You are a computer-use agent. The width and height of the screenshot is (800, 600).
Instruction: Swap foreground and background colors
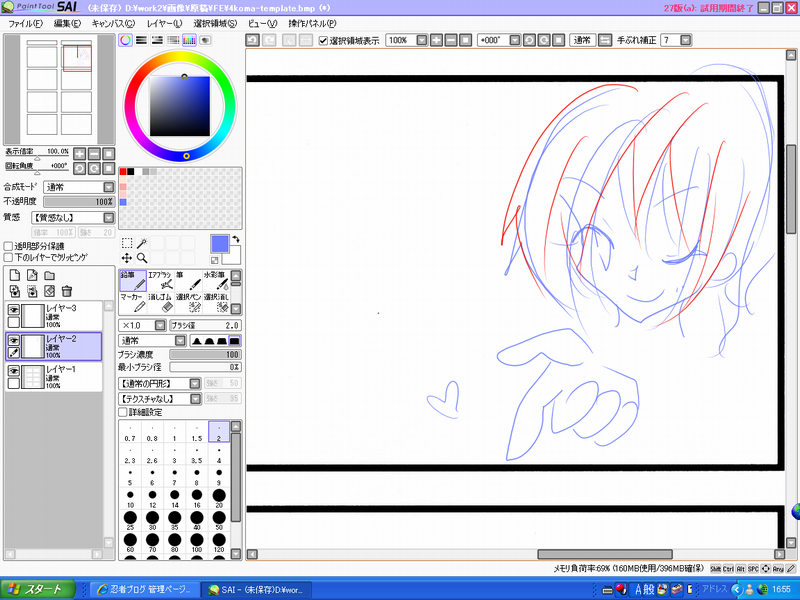pyautogui.click(x=236, y=239)
